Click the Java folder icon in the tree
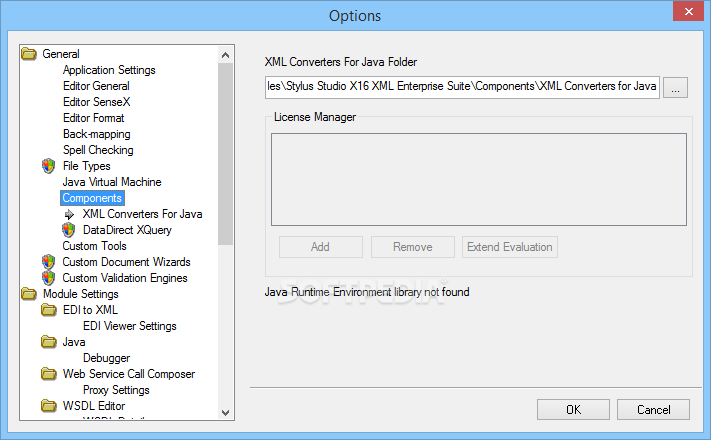Screen dimensions: 711x440 click(49, 342)
